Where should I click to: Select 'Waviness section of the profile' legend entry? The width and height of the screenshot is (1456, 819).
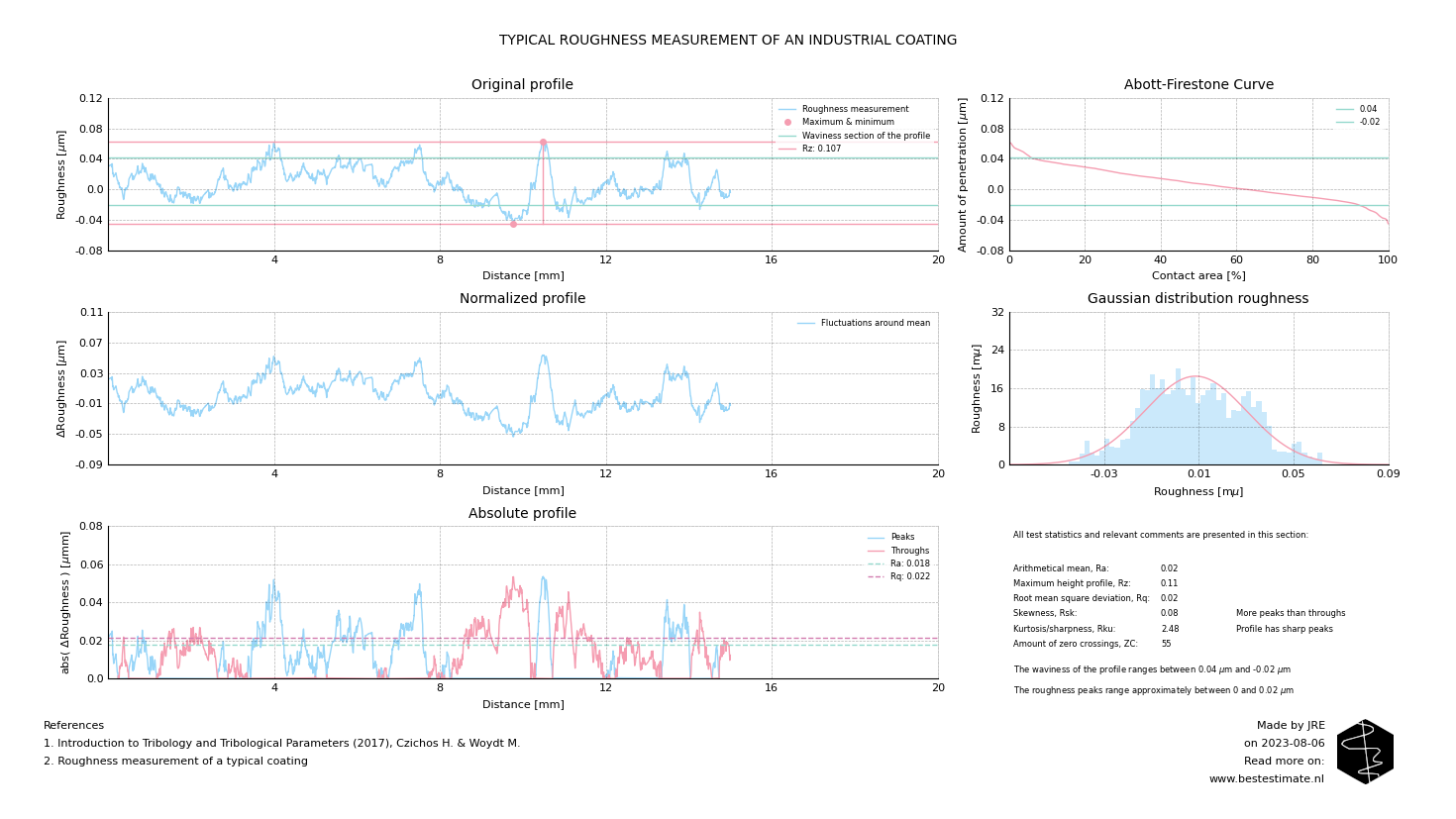(865, 136)
